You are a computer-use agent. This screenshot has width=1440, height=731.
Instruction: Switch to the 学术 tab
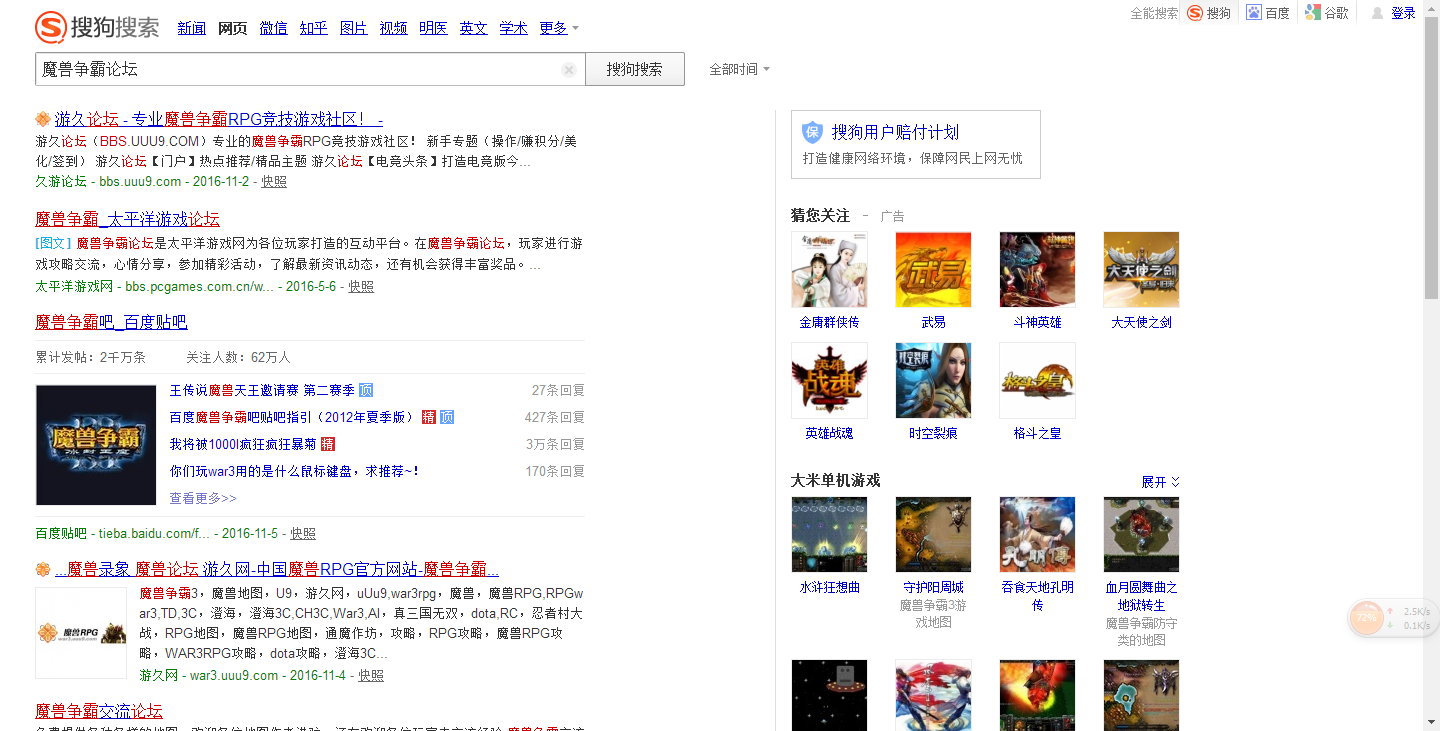513,28
